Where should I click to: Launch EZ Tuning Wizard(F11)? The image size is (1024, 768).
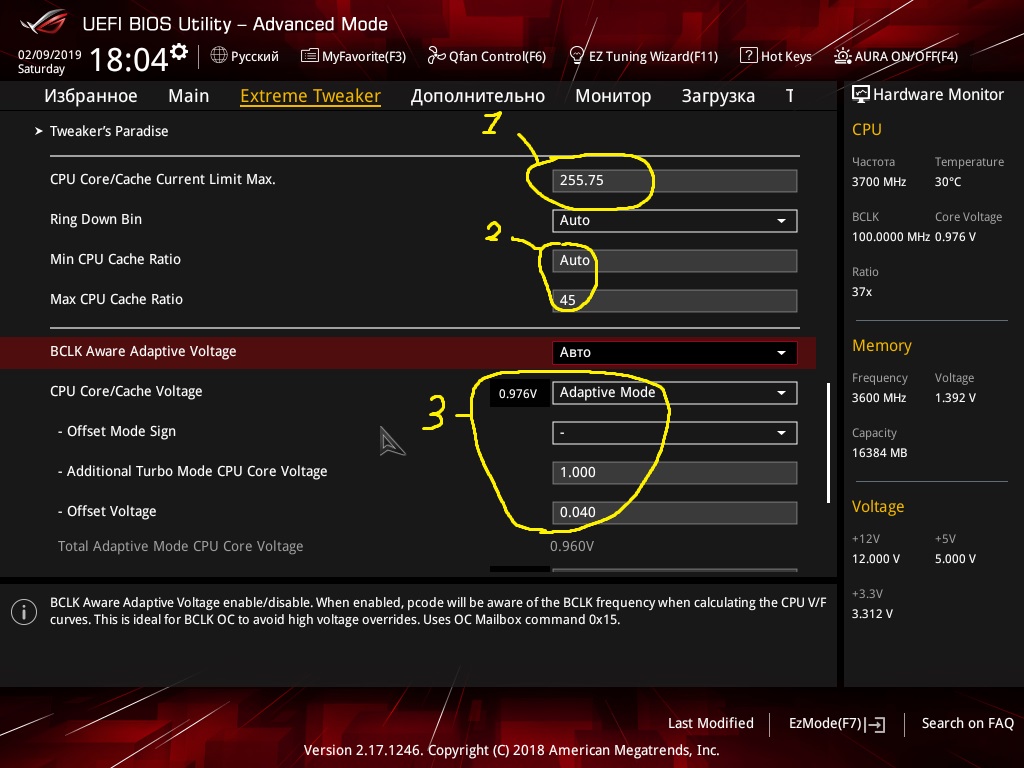click(x=643, y=56)
